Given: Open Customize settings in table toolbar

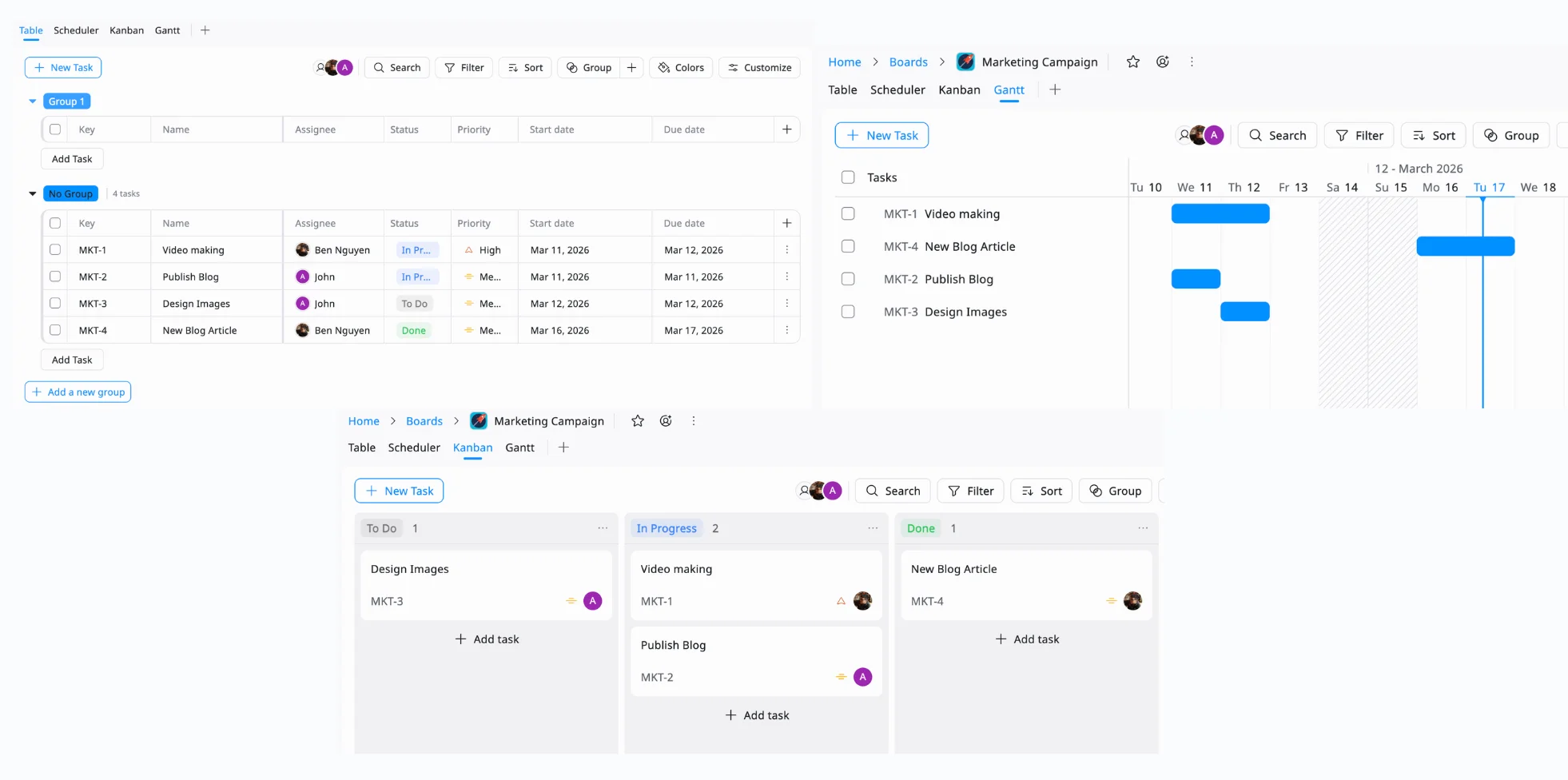Looking at the screenshot, I should point(759,68).
